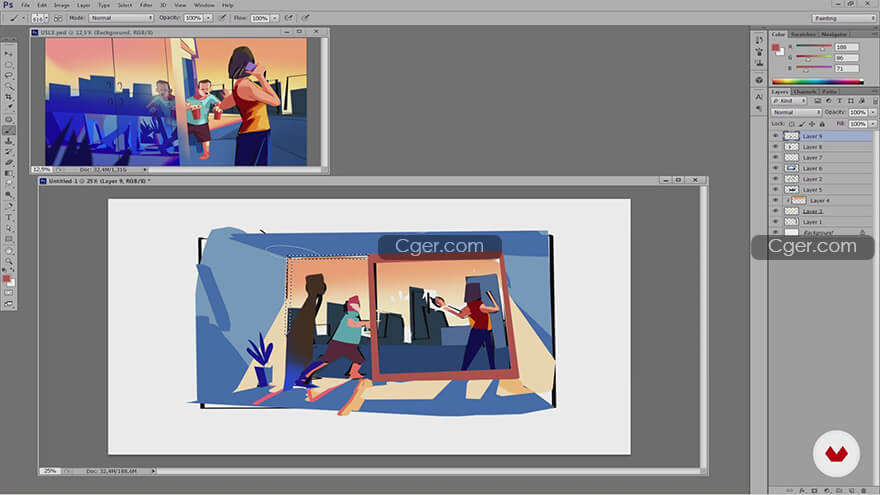Select the Horizontal Type tool

click(8, 217)
